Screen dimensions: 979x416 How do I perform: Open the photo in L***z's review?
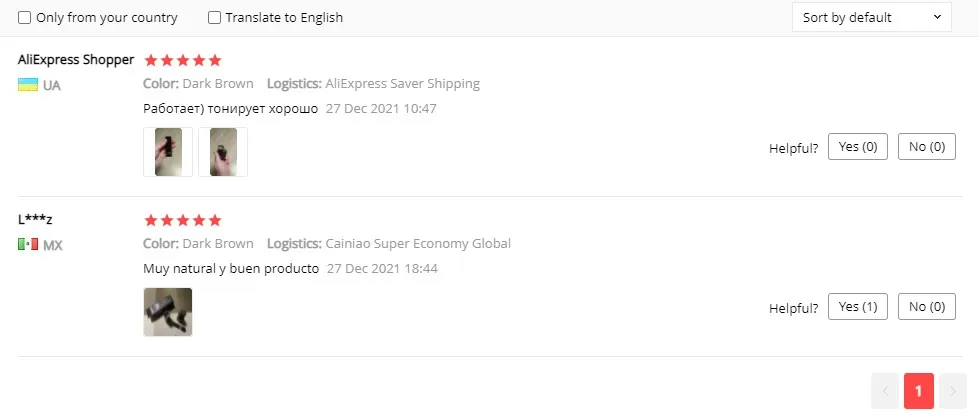168,312
